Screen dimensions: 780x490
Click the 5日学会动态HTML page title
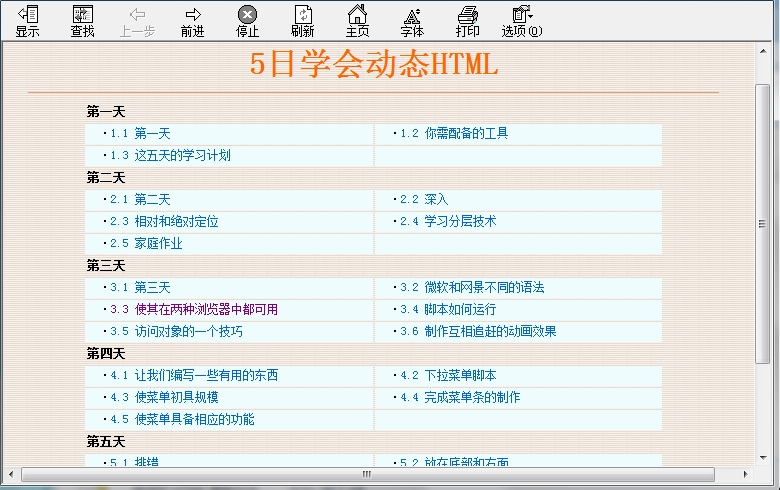click(374, 64)
